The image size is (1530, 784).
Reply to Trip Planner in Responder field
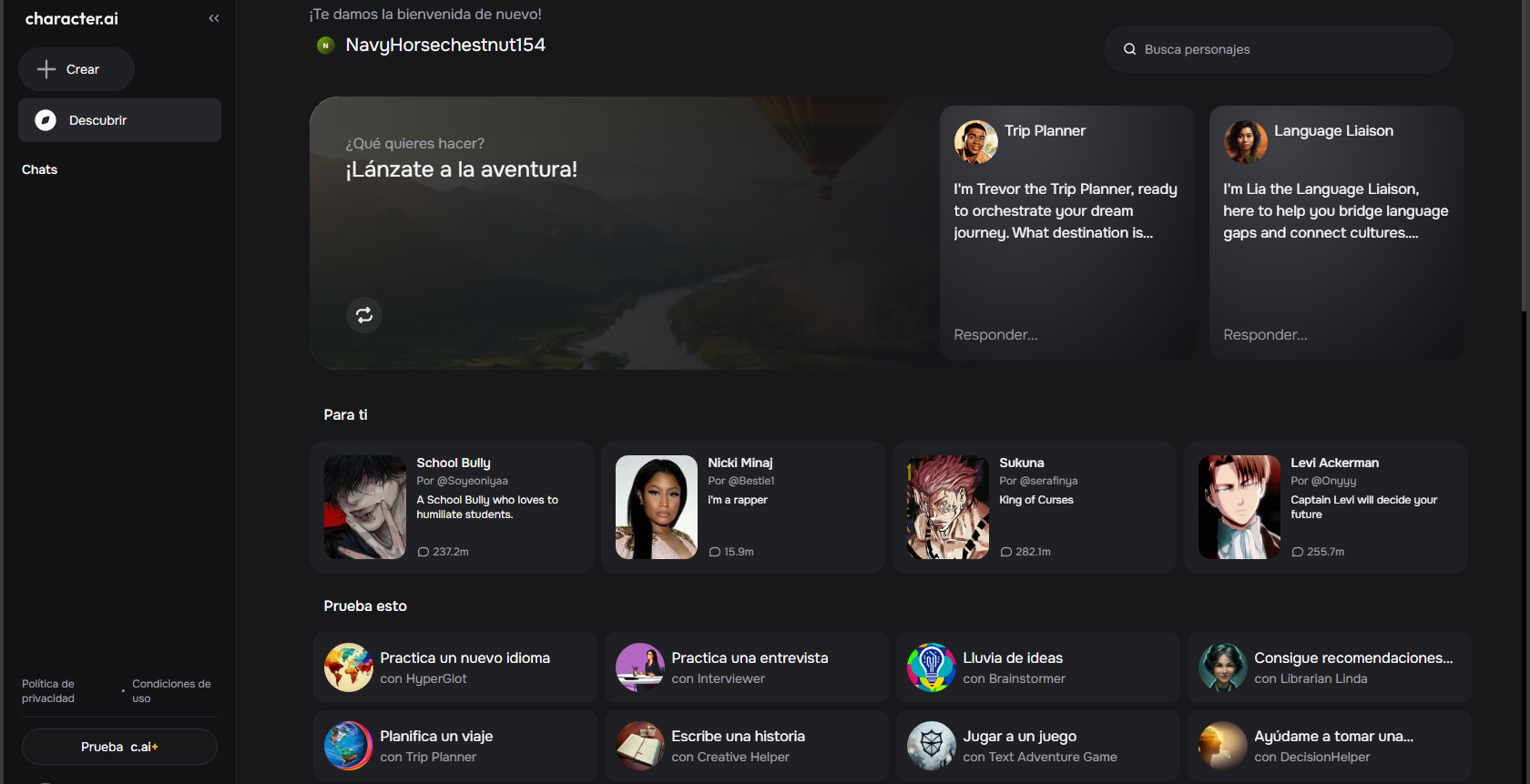click(x=995, y=335)
